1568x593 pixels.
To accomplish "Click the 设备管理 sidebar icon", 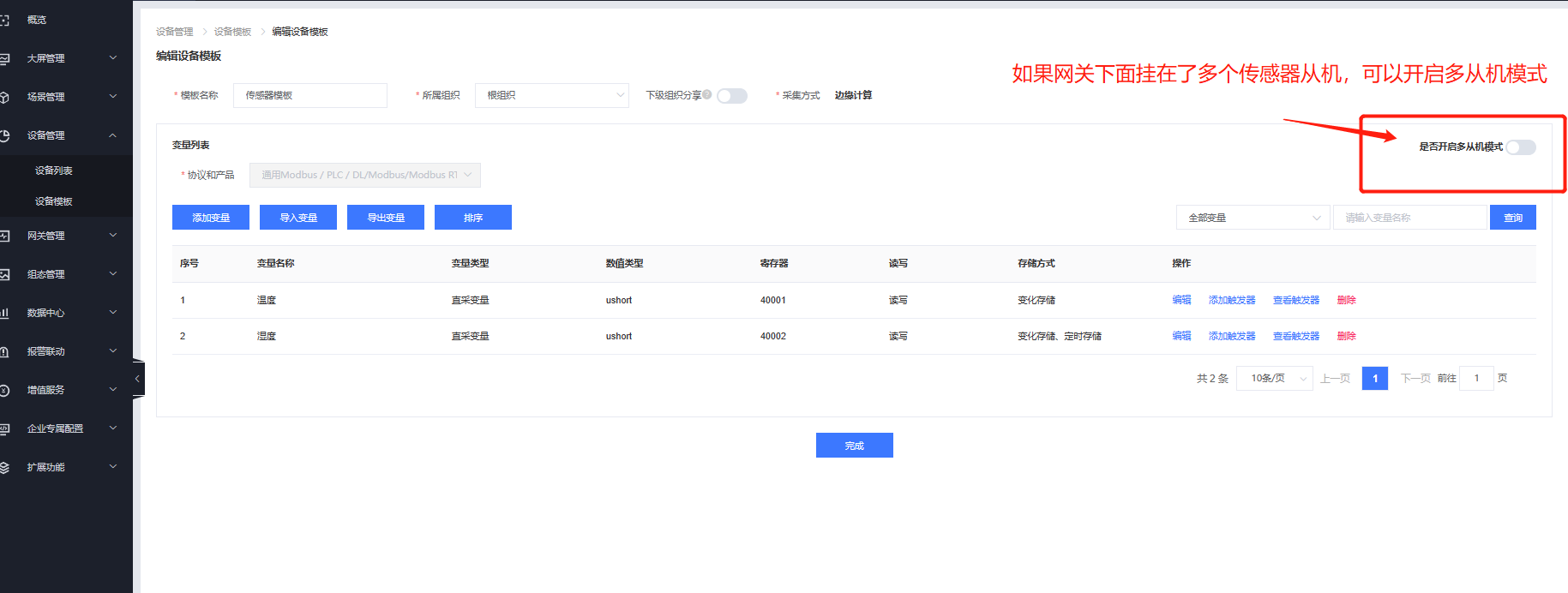I will tap(4, 135).
